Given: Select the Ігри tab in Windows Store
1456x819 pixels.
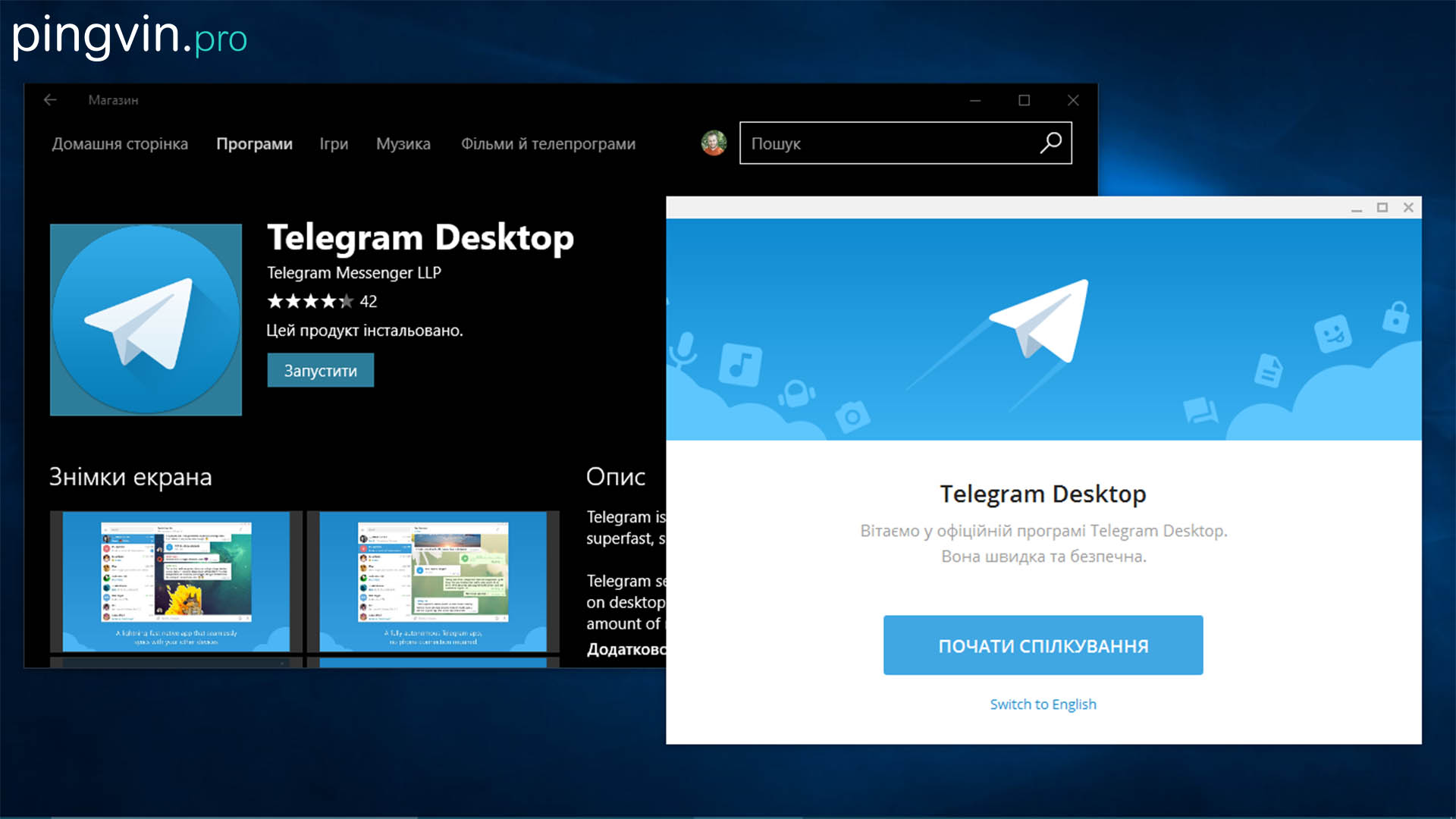Looking at the screenshot, I should pyautogui.click(x=334, y=143).
